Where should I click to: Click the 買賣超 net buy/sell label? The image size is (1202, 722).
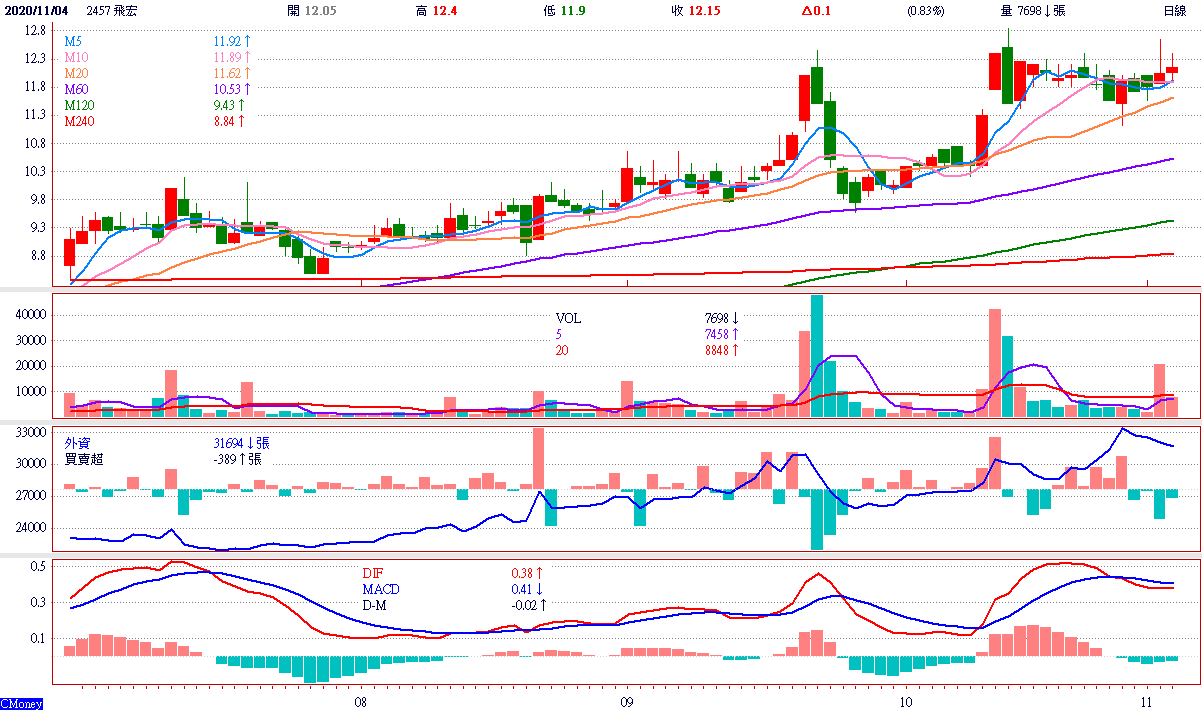click(x=84, y=459)
